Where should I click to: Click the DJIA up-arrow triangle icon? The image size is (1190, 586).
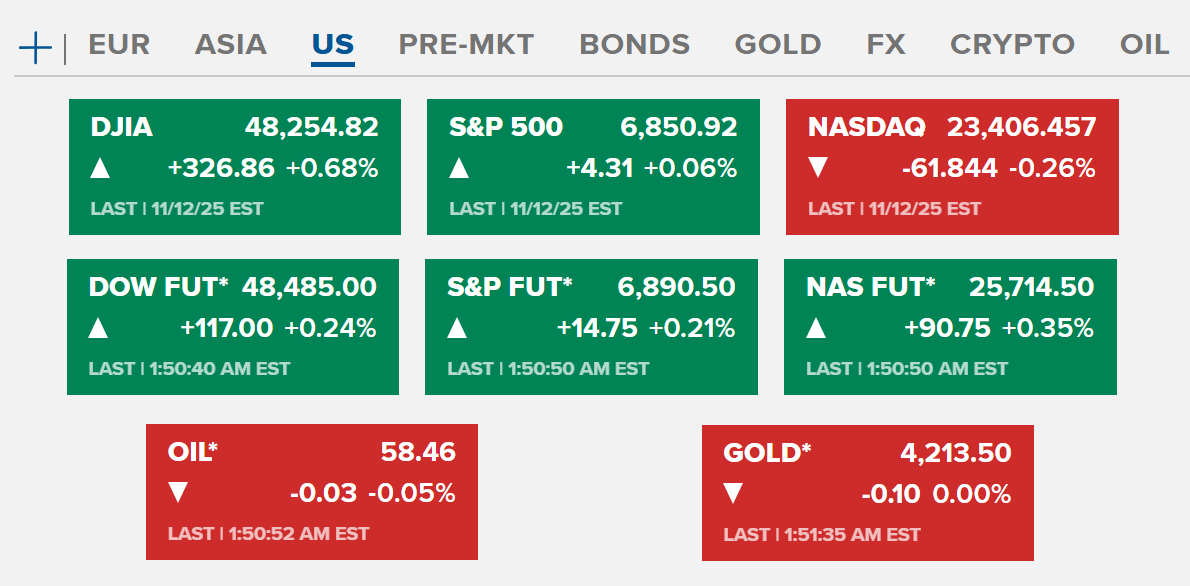[100, 168]
